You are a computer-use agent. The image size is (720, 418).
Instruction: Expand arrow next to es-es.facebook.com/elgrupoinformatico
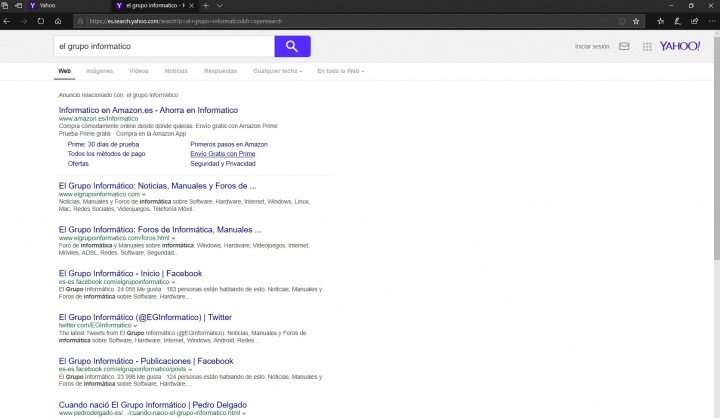tap(173, 282)
